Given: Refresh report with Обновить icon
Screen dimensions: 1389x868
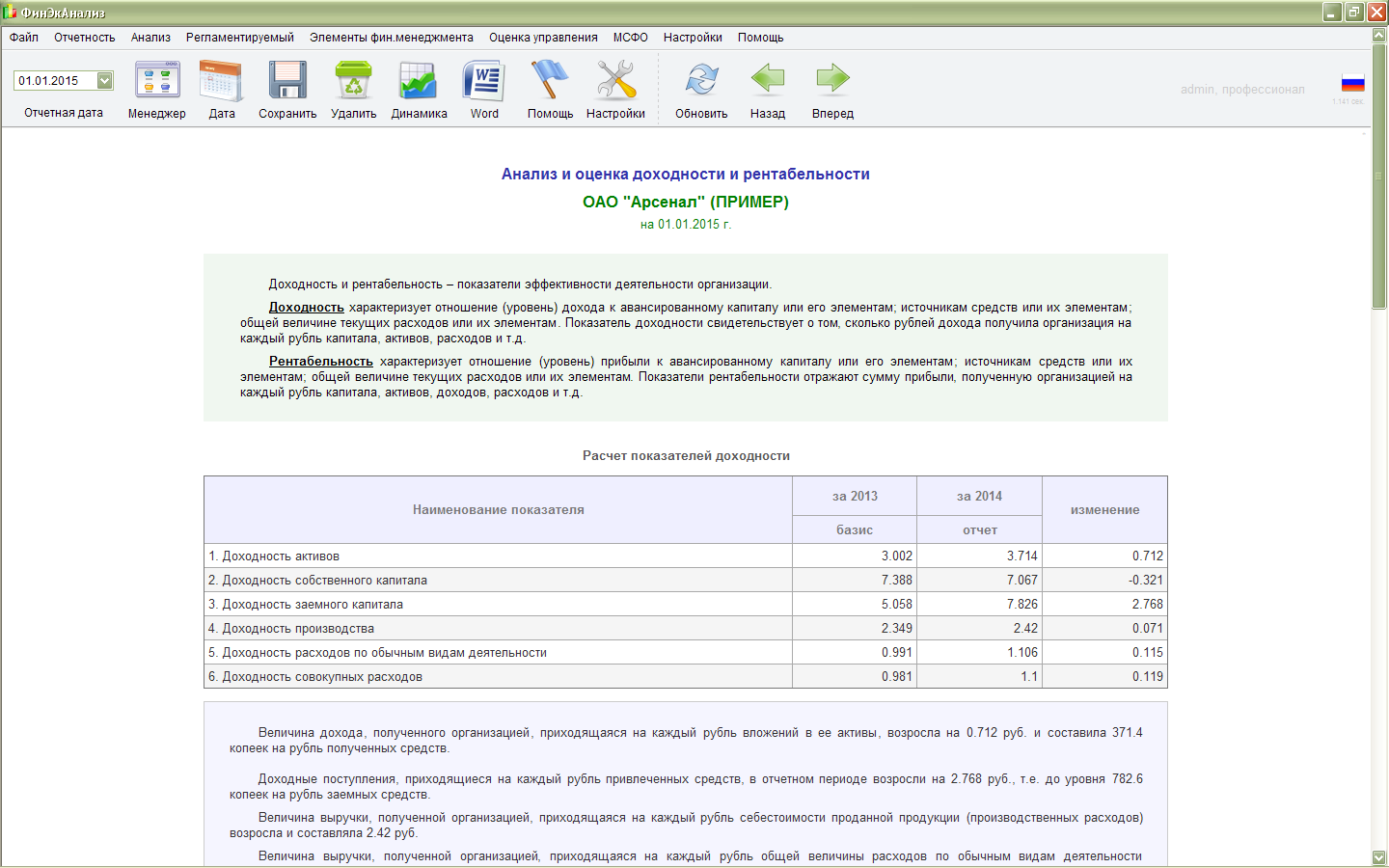Looking at the screenshot, I should click(x=701, y=80).
